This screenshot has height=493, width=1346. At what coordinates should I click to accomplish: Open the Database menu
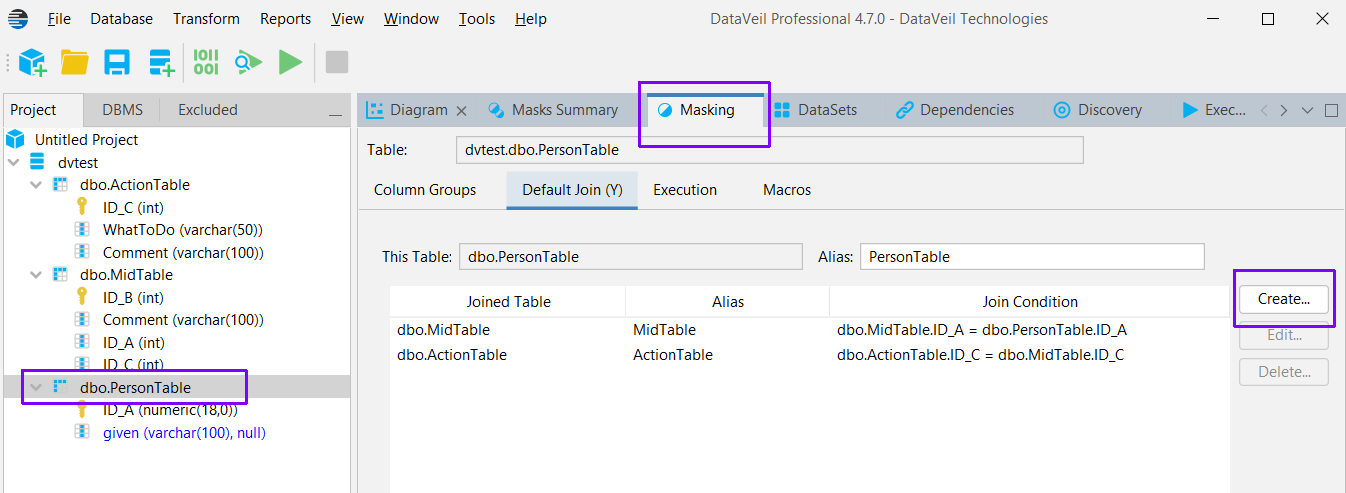point(122,19)
